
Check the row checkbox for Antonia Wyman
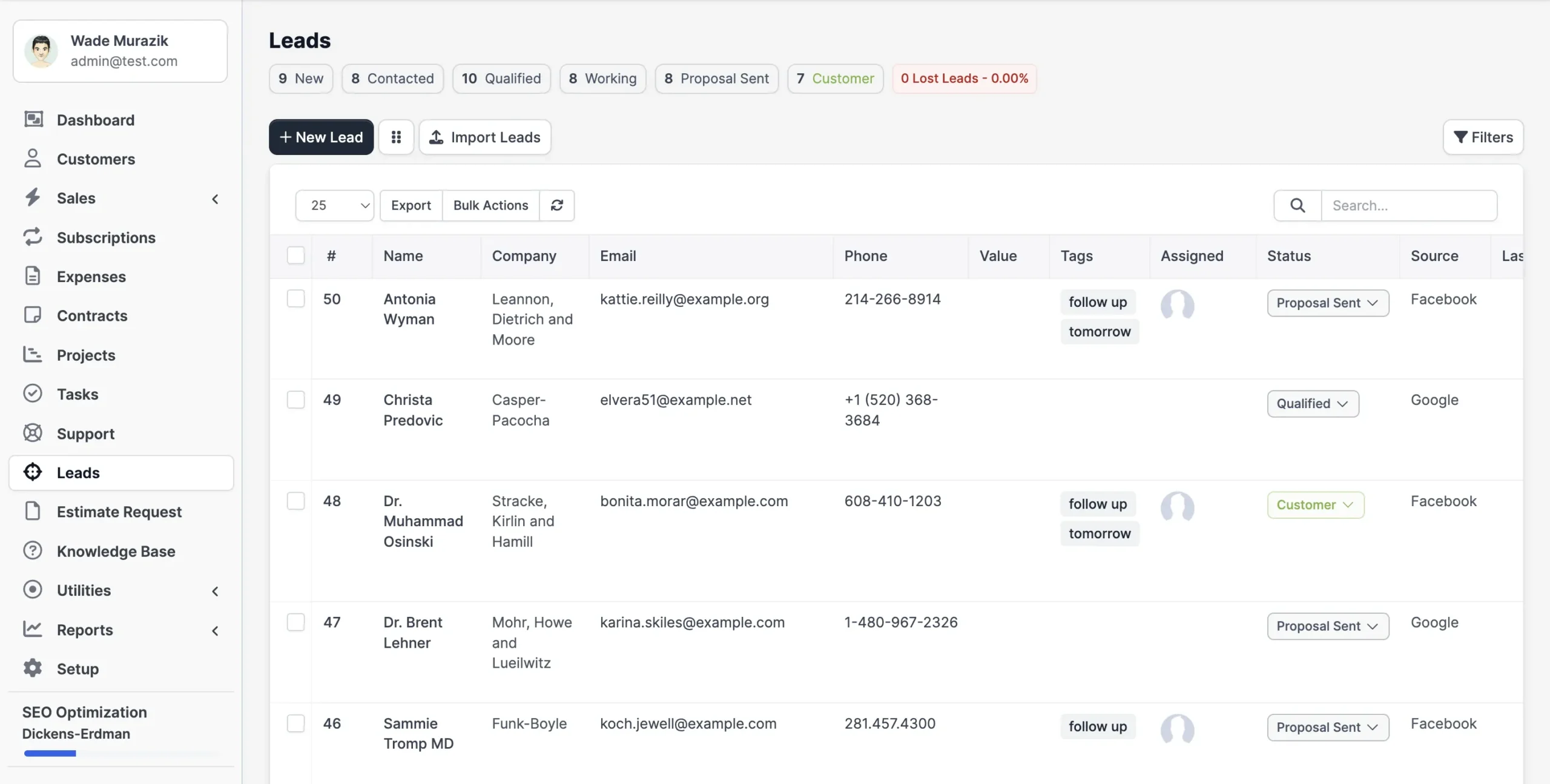295,298
